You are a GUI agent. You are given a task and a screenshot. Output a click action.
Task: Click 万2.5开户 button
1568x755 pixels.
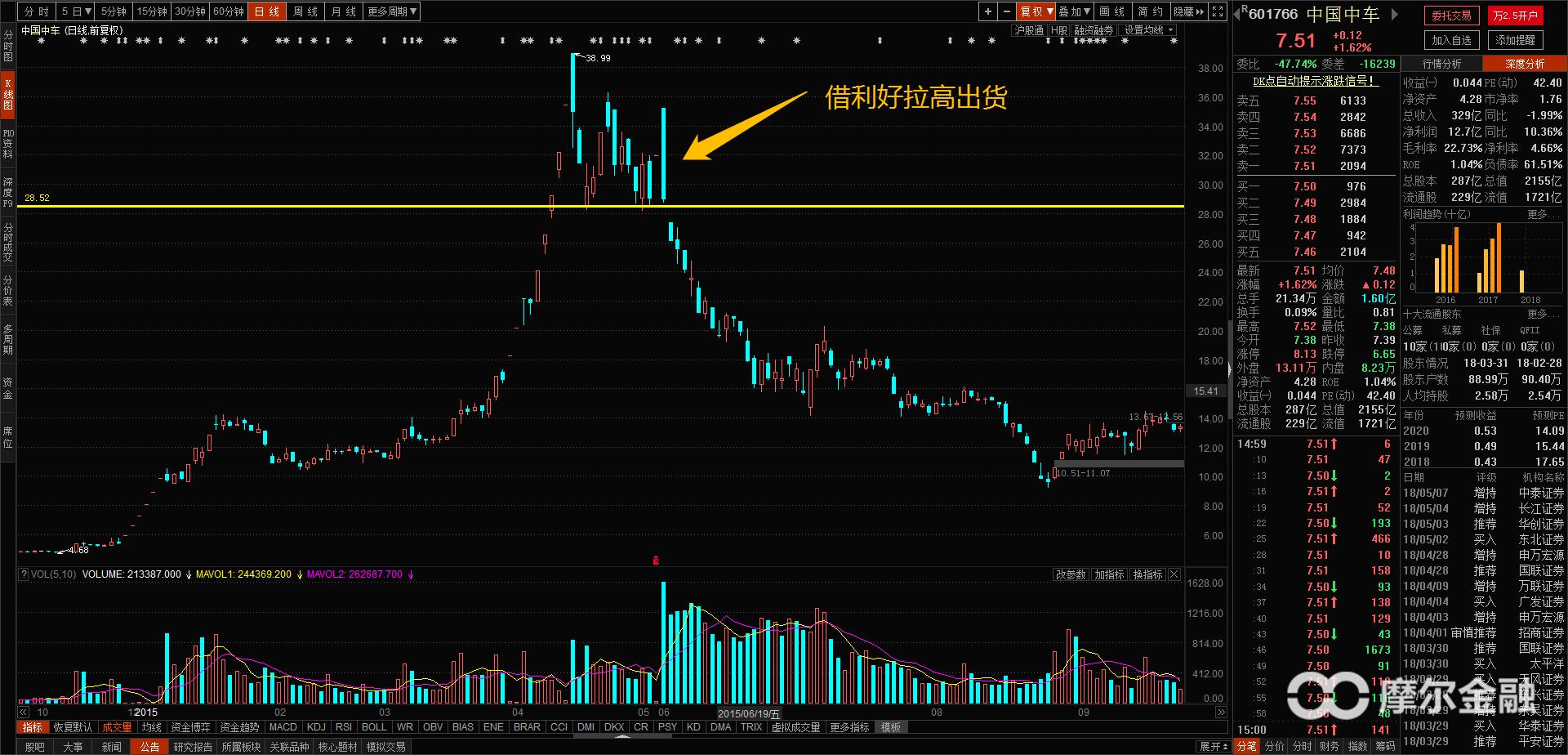click(x=1515, y=16)
